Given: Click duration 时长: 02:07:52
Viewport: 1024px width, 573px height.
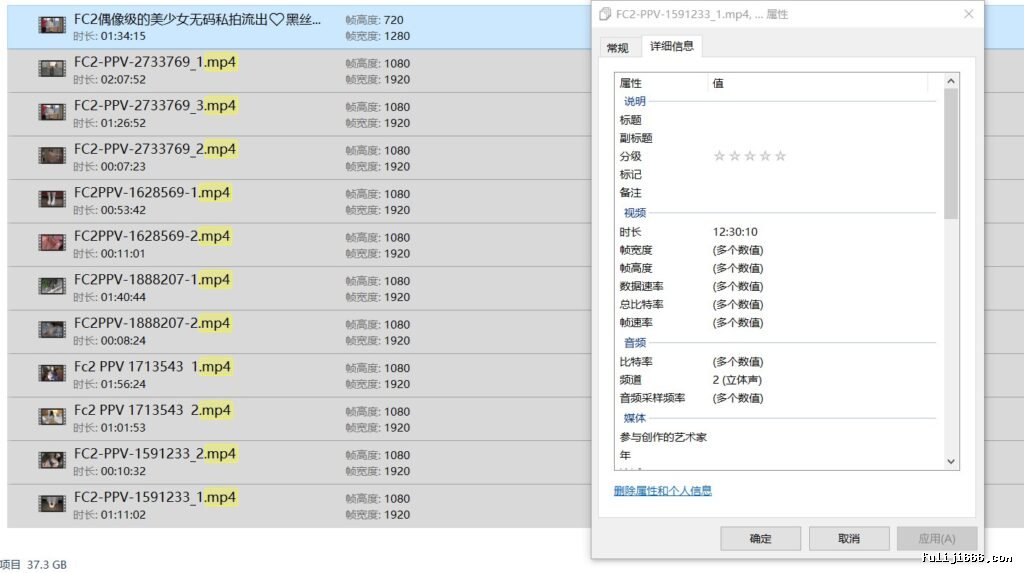Looking at the screenshot, I should tap(110, 80).
